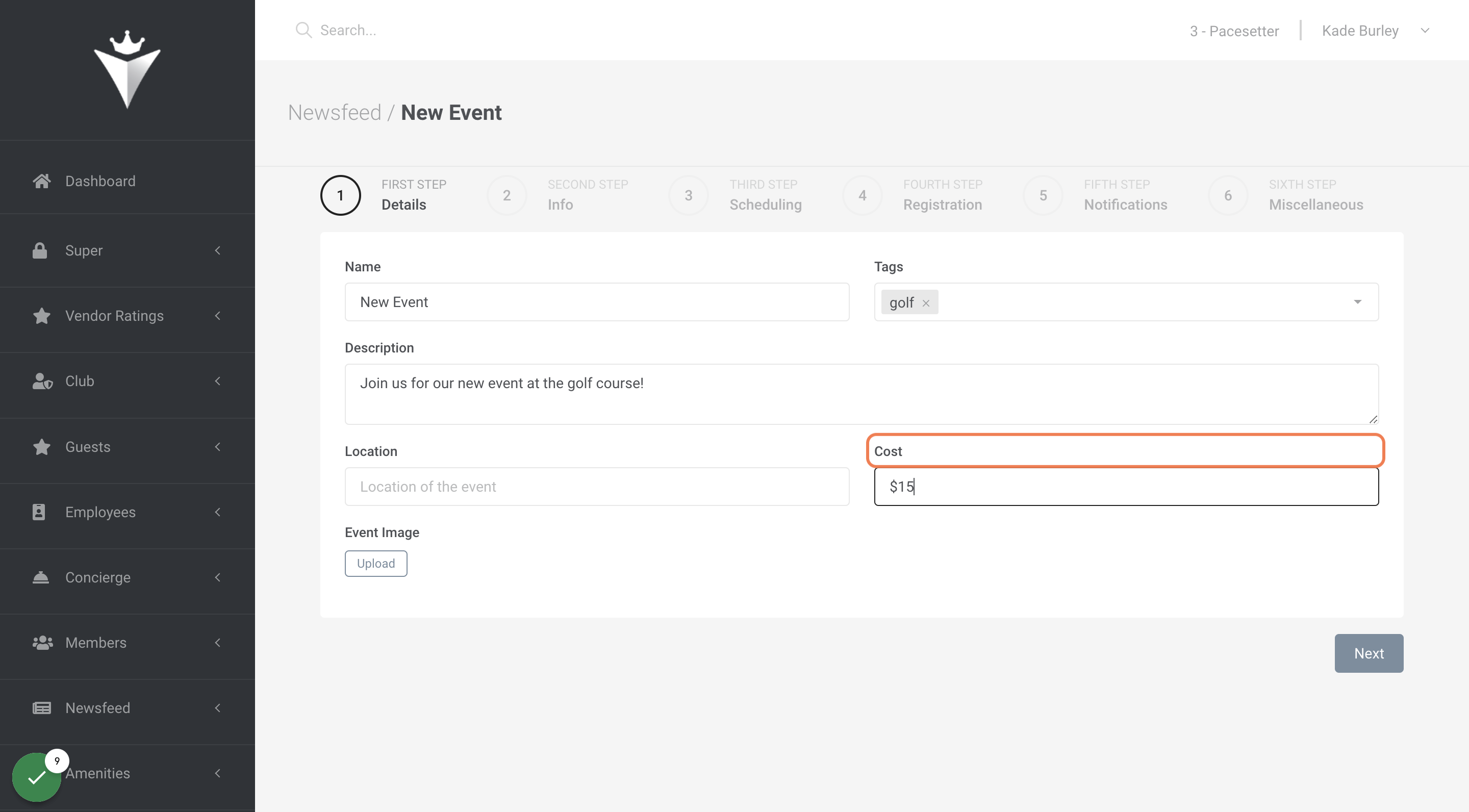Open the Dashboard menu item
The image size is (1469, 812).
127,182
